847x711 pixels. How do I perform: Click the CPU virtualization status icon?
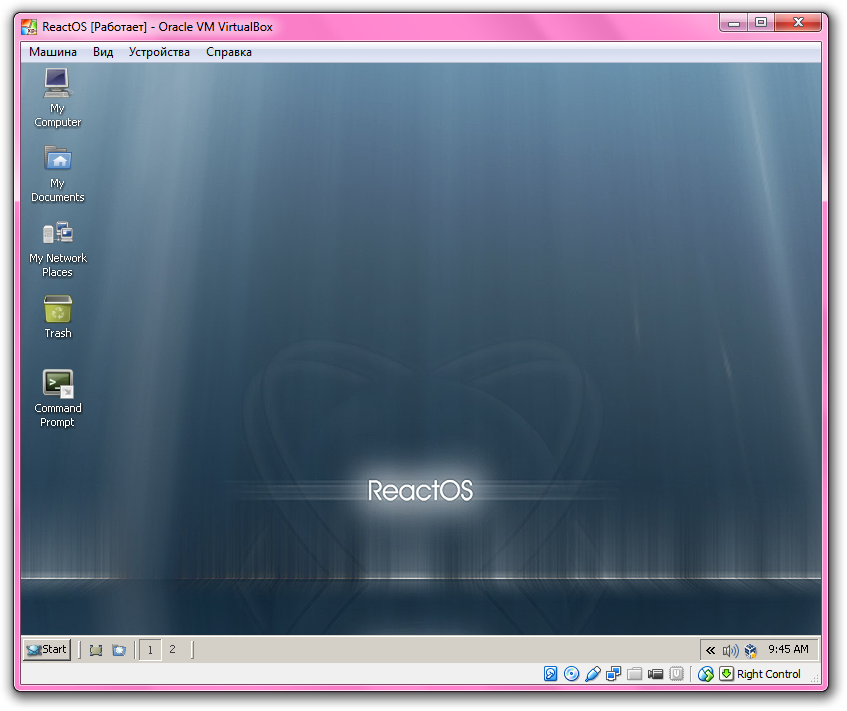[676, 674]
